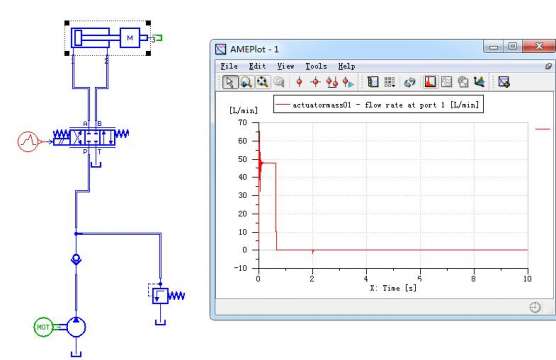Open the red histogram plot icon
The height and width of the screenshot is (360, 556).
click(430, 82)
